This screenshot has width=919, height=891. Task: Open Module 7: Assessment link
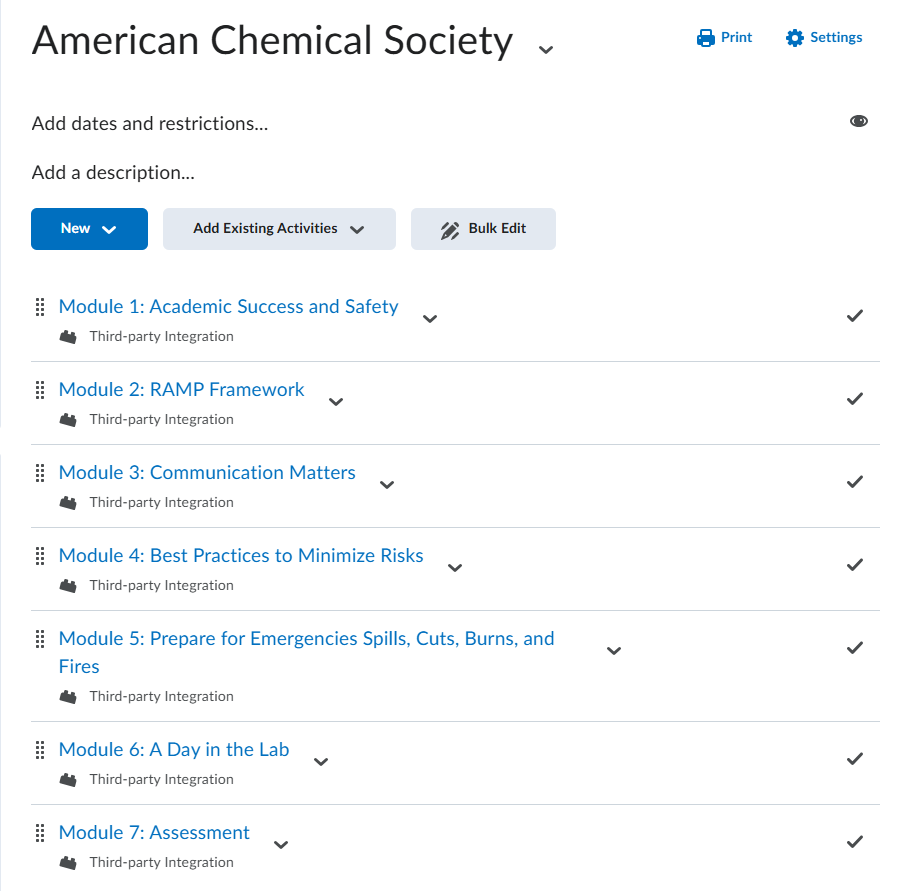click(154, 833)
